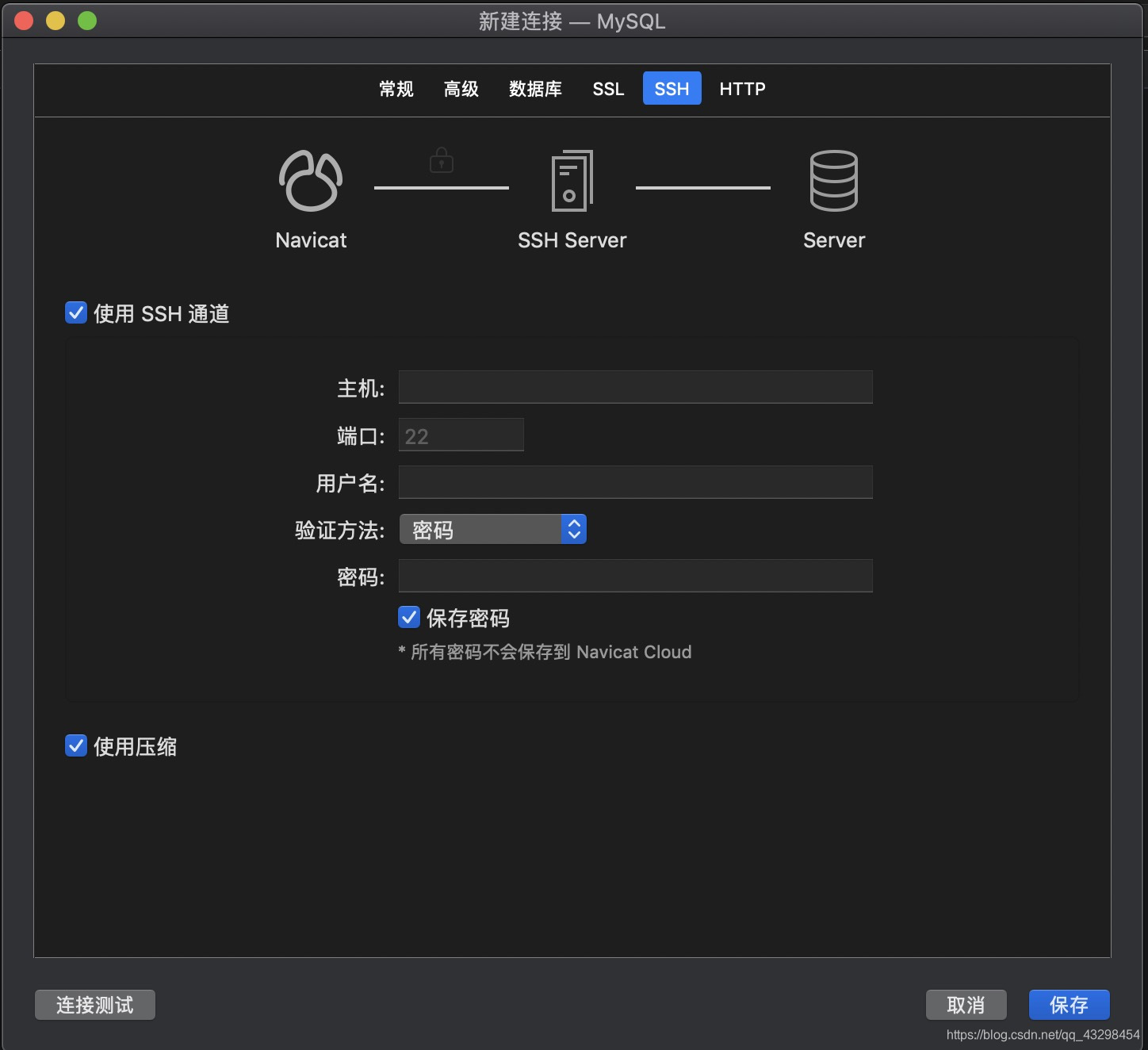
Task: Focus the 用户名 input field
Action: 635,482
